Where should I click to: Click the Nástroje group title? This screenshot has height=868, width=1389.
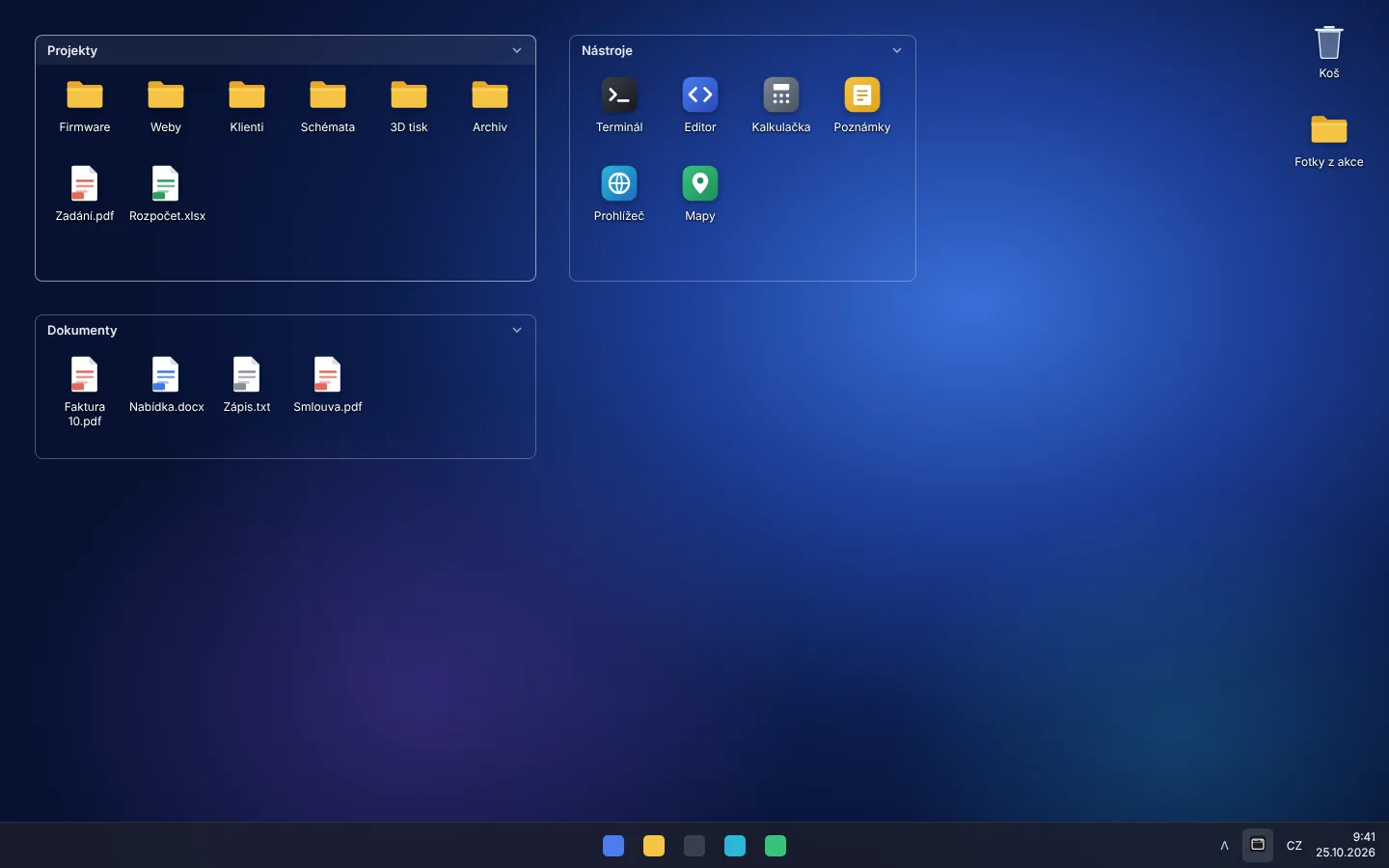(x=607, y=50)
